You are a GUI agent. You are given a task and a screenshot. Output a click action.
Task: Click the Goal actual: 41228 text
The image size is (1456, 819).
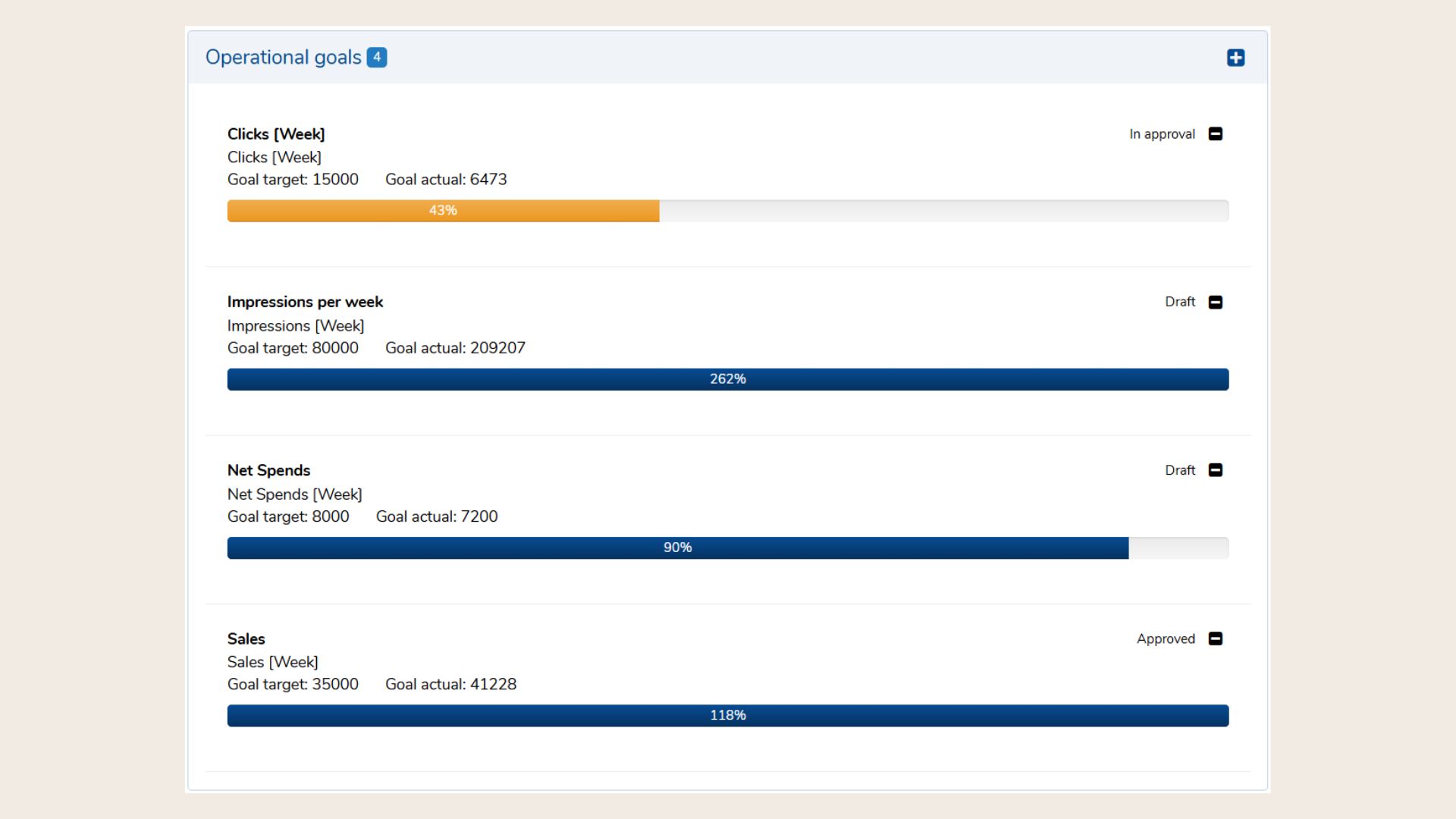(450, 684)
